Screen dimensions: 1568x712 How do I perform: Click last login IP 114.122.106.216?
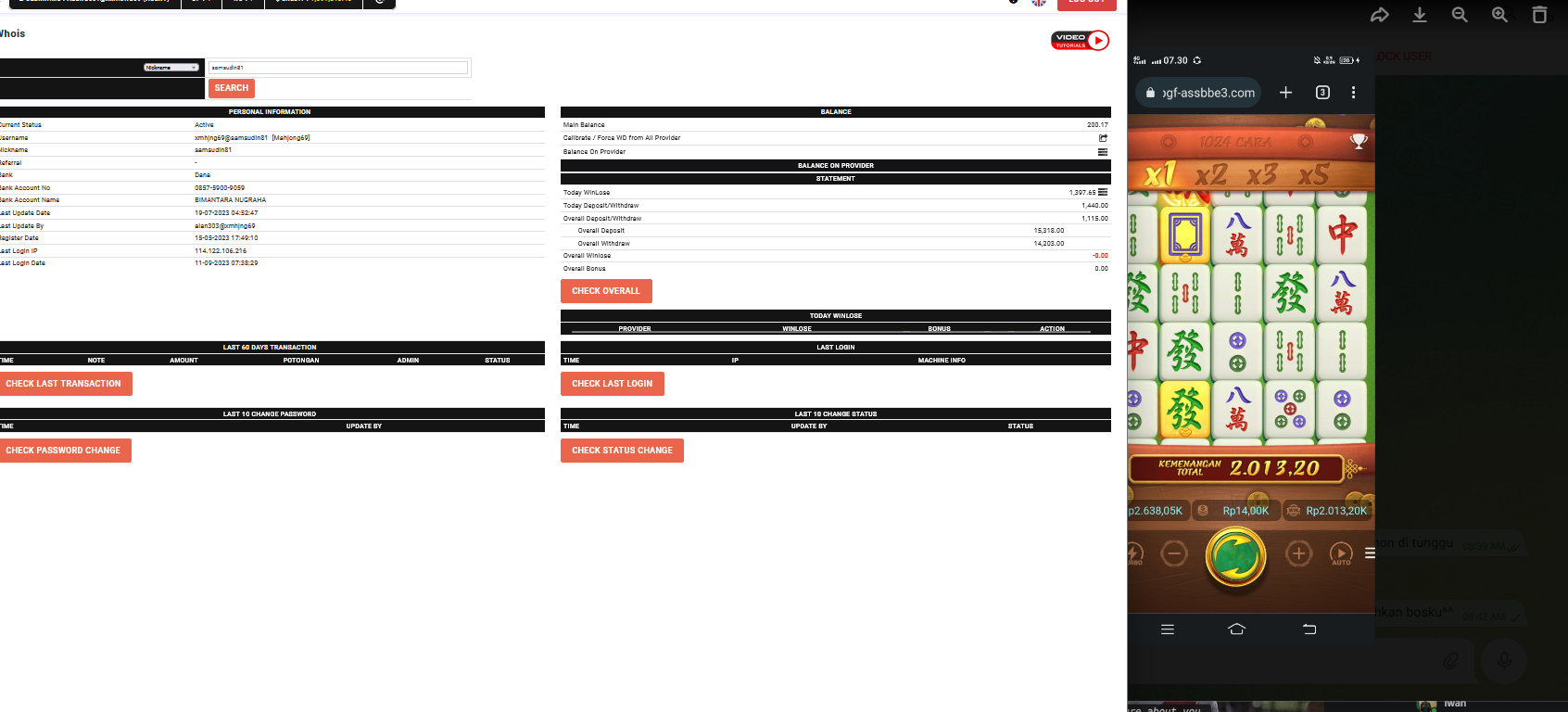click(221, 251)
